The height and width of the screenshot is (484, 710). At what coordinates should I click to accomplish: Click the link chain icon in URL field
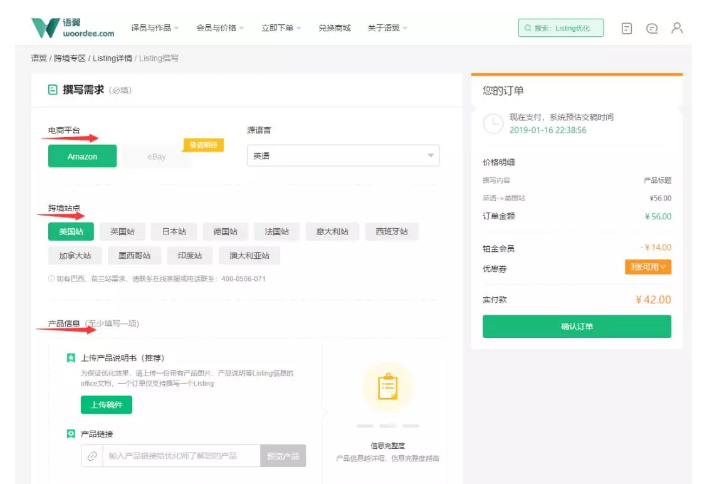click(x=92, y=456)
